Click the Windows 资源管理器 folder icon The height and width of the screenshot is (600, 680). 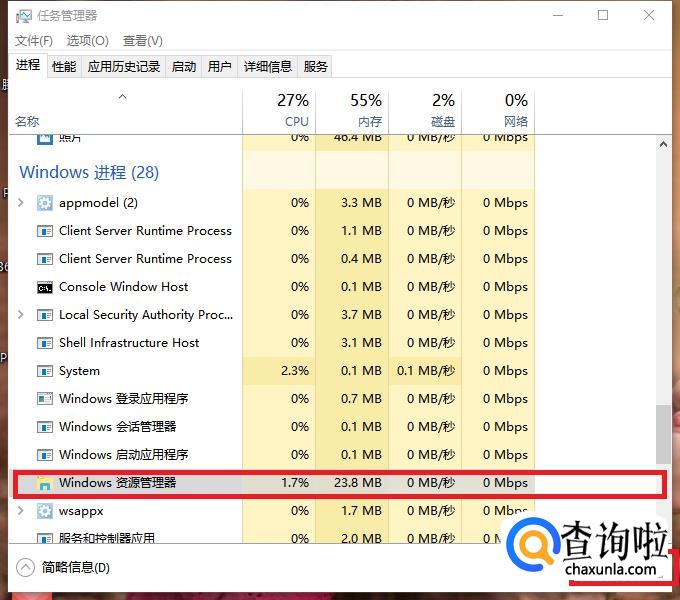coord(45,483)
